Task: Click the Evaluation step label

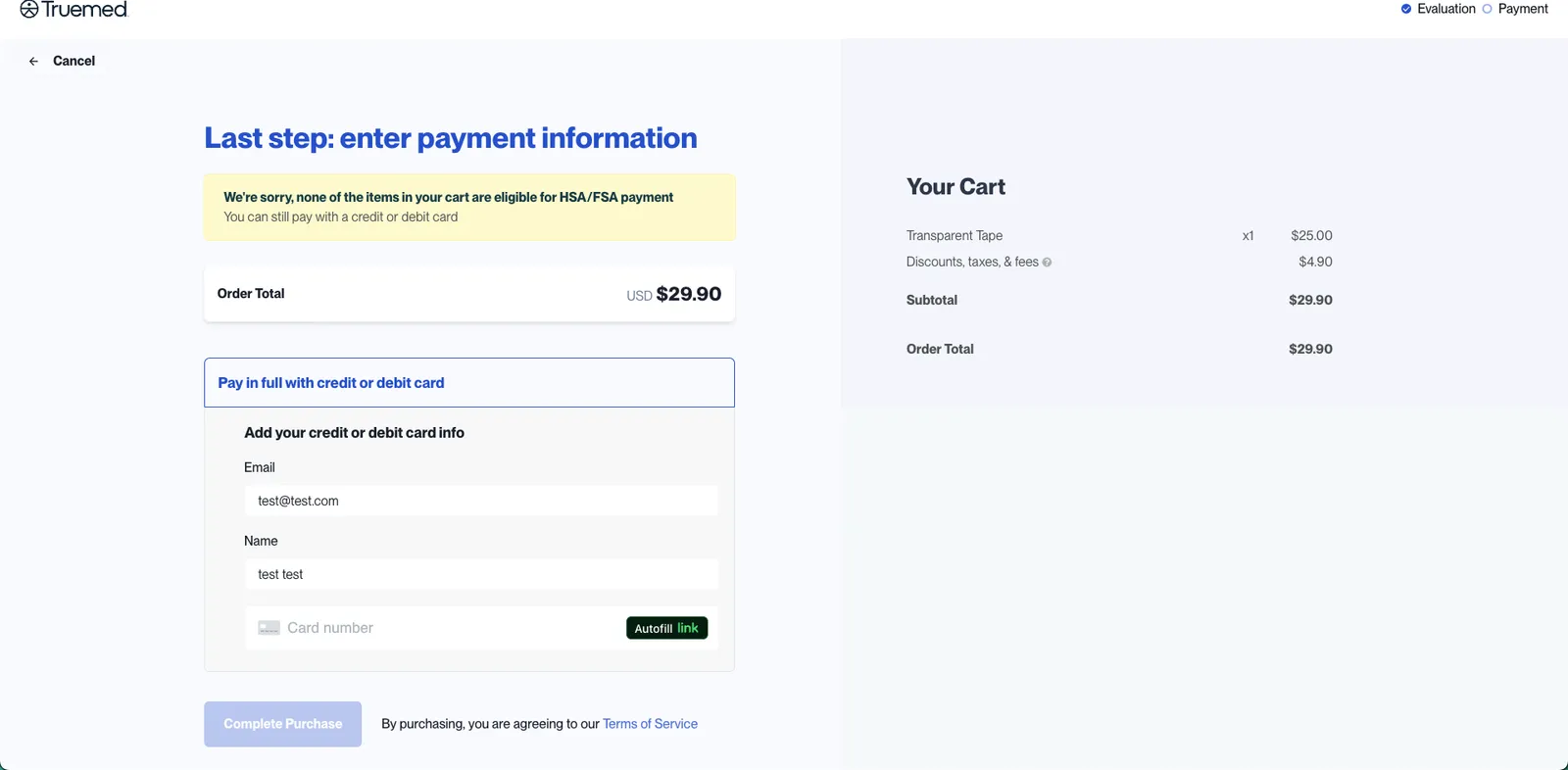Action: [1446, 9]
